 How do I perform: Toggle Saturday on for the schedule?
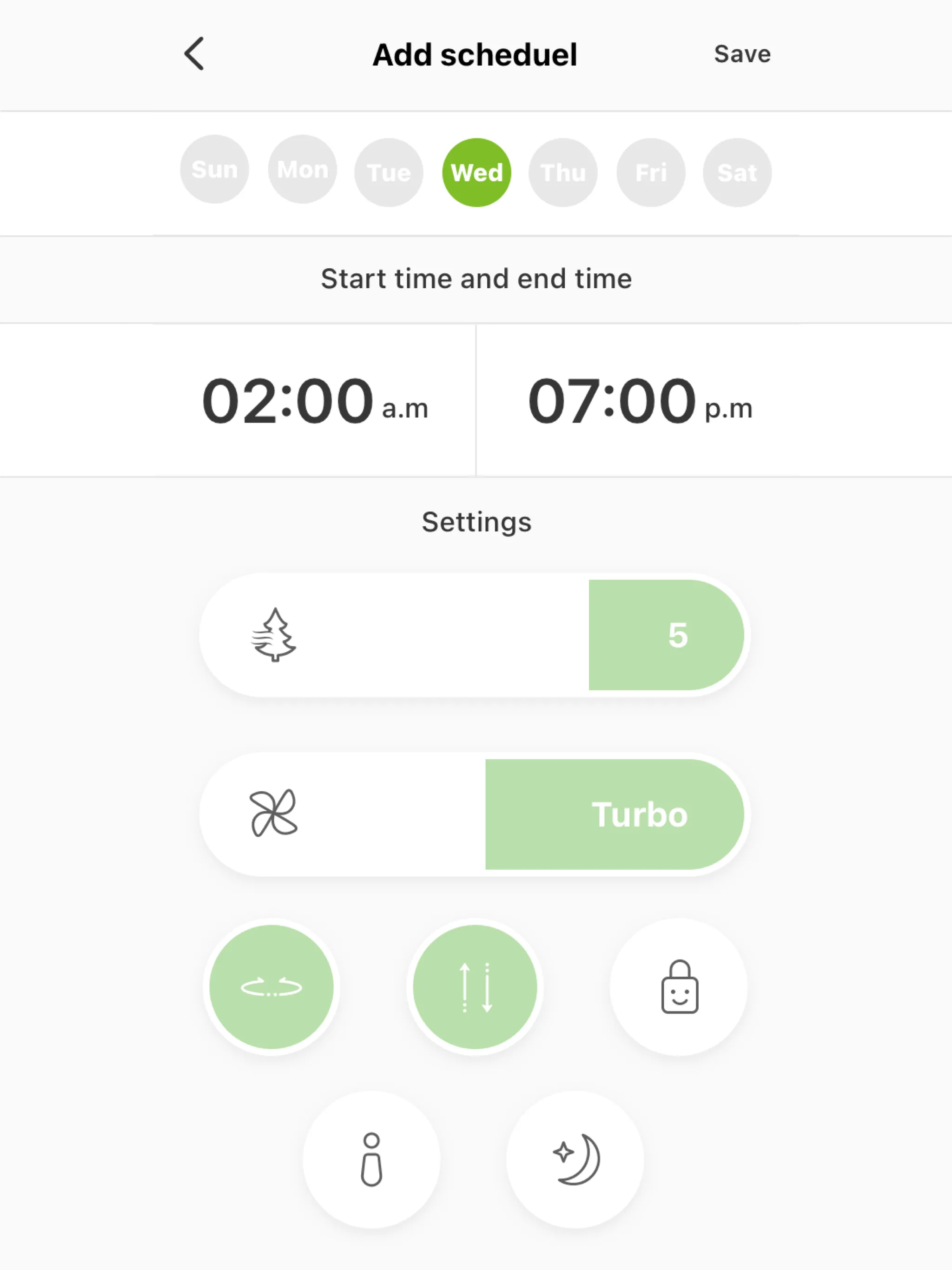[738, 171]
